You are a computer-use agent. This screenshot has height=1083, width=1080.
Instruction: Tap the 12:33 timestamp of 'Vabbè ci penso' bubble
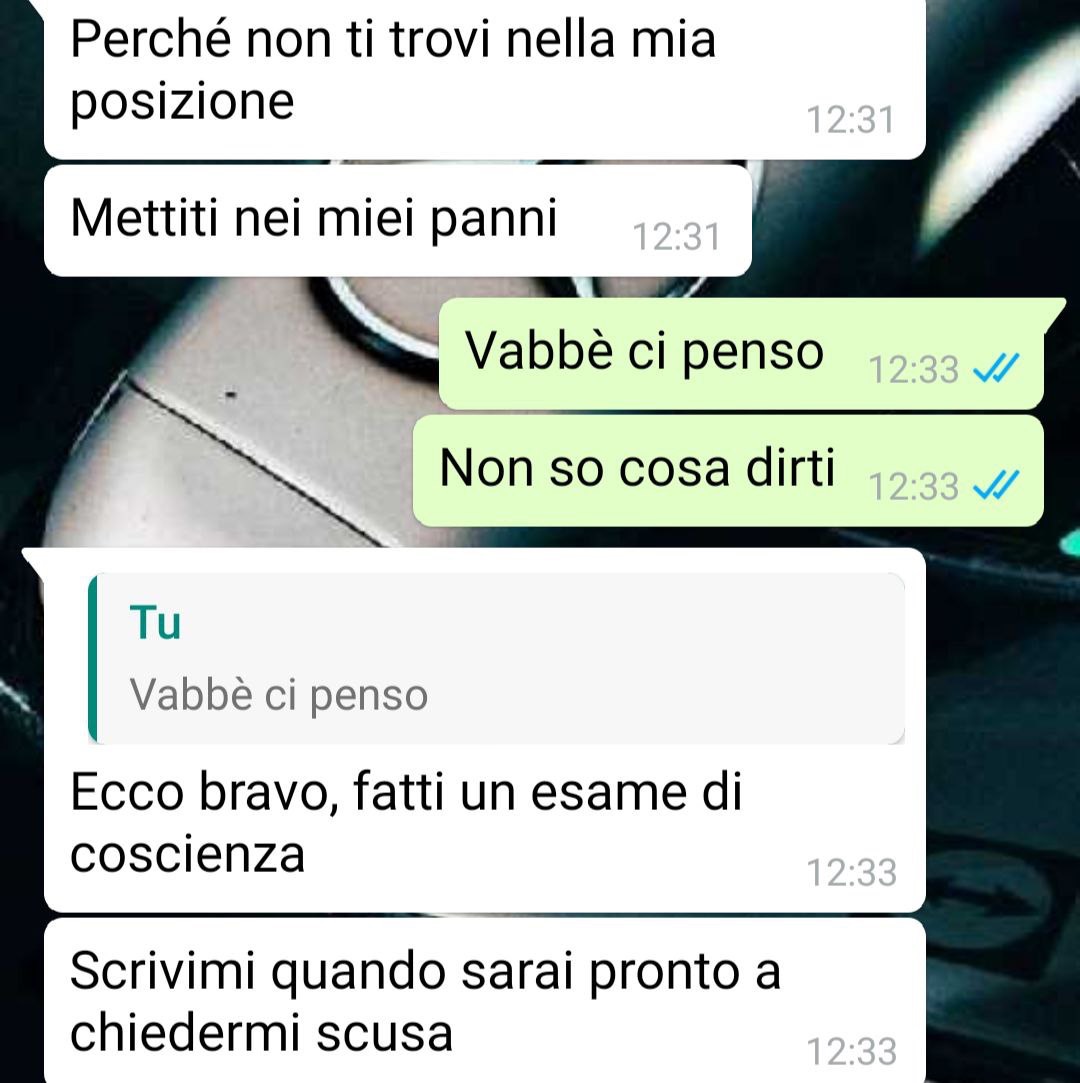pyautogui.click(x=914, y=369)
